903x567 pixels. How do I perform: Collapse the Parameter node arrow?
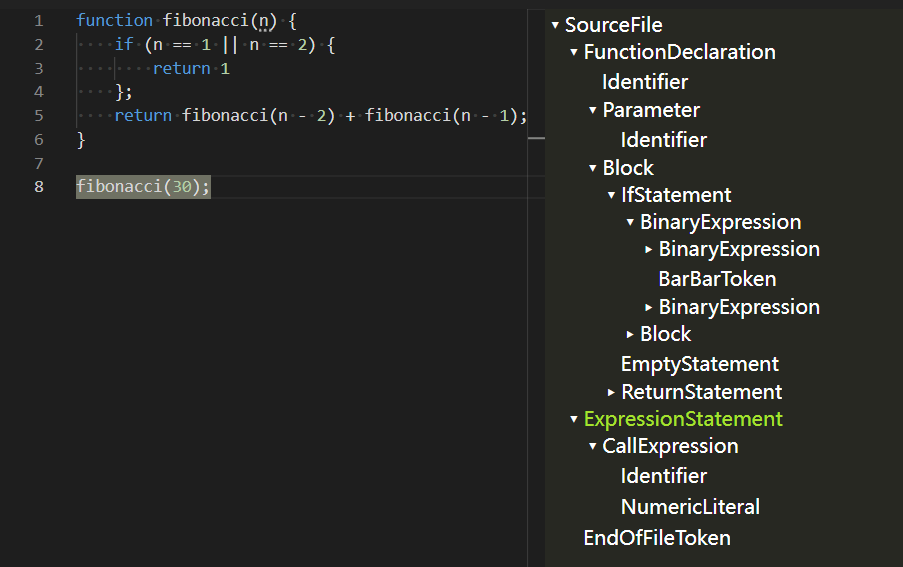pyautogui.click(x=593, y=110)
